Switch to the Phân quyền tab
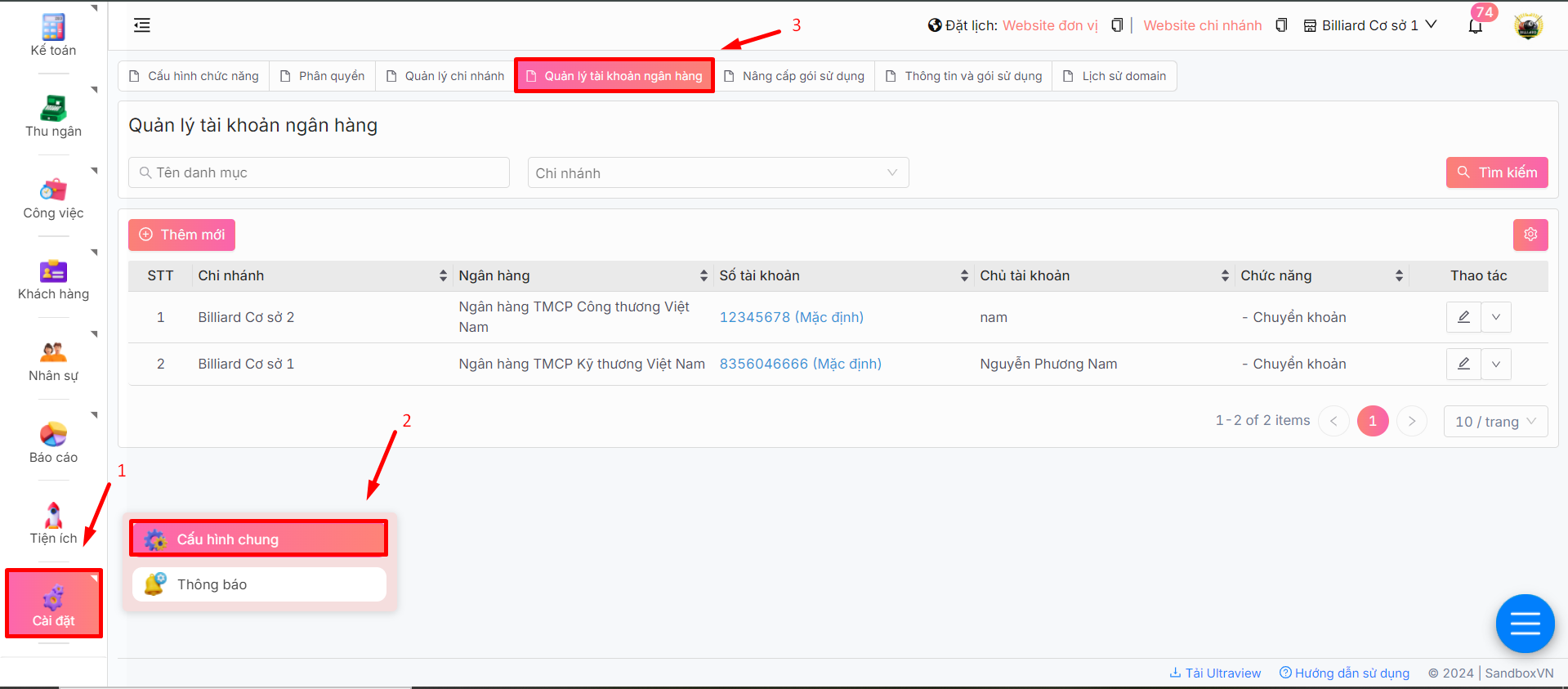The width and height of the screenshot is (1568, 689). [323, 76]
